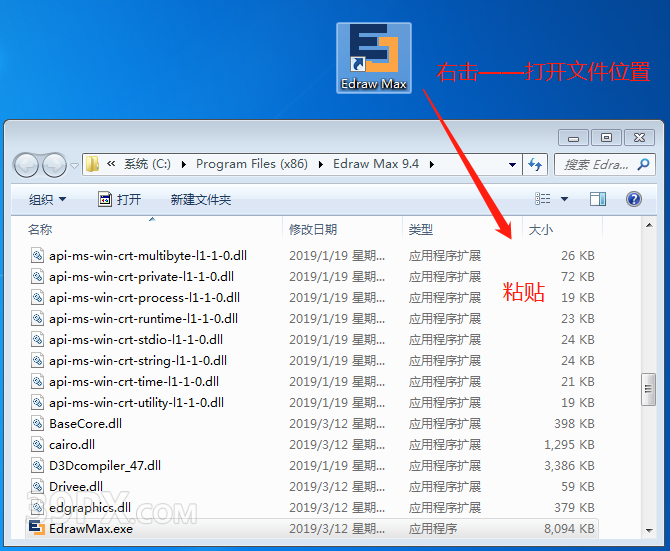Open the view options dropdown arrow
Viewport: 670px width, 551px height.
(x=564, y=199)
